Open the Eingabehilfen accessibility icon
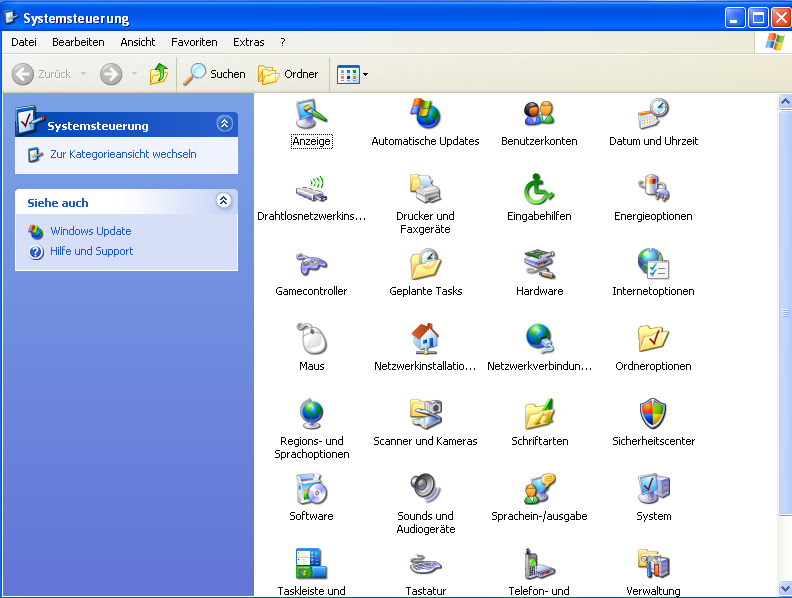Viewport: 792px width, 598px height. coord(539,189)
